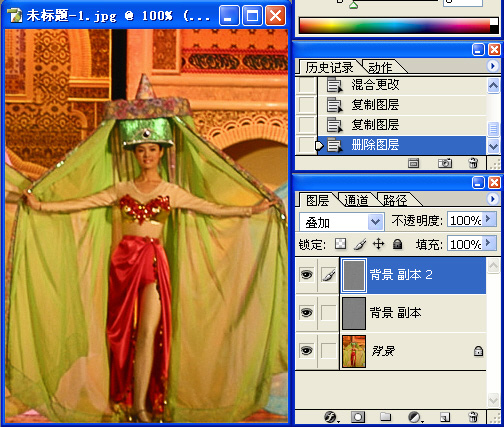Click the 背景 layer thumbnail

tap(354, 351)
